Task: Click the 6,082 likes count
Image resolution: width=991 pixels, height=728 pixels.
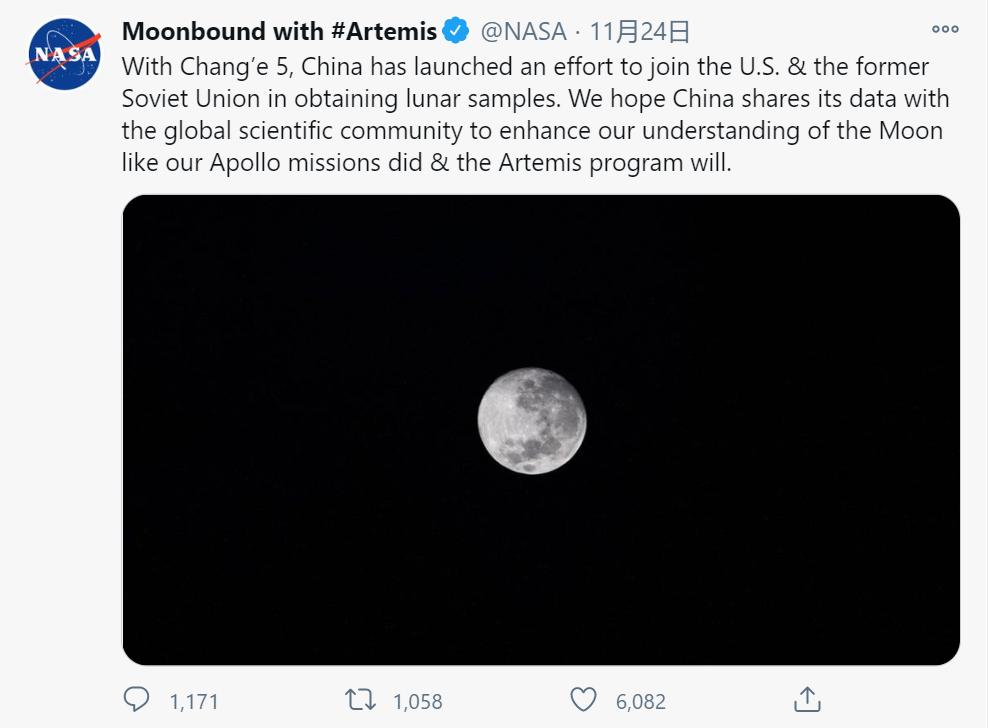Action: 641,701
